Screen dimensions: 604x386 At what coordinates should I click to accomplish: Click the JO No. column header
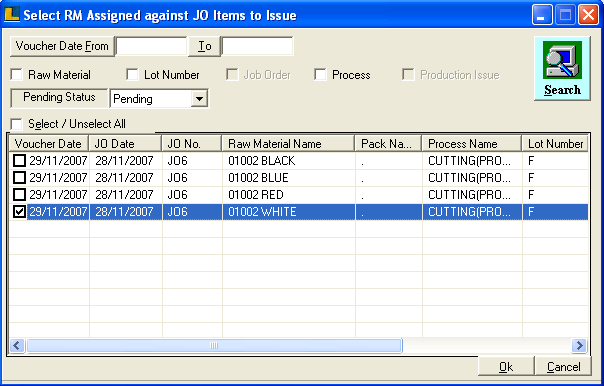coord(192,144)
